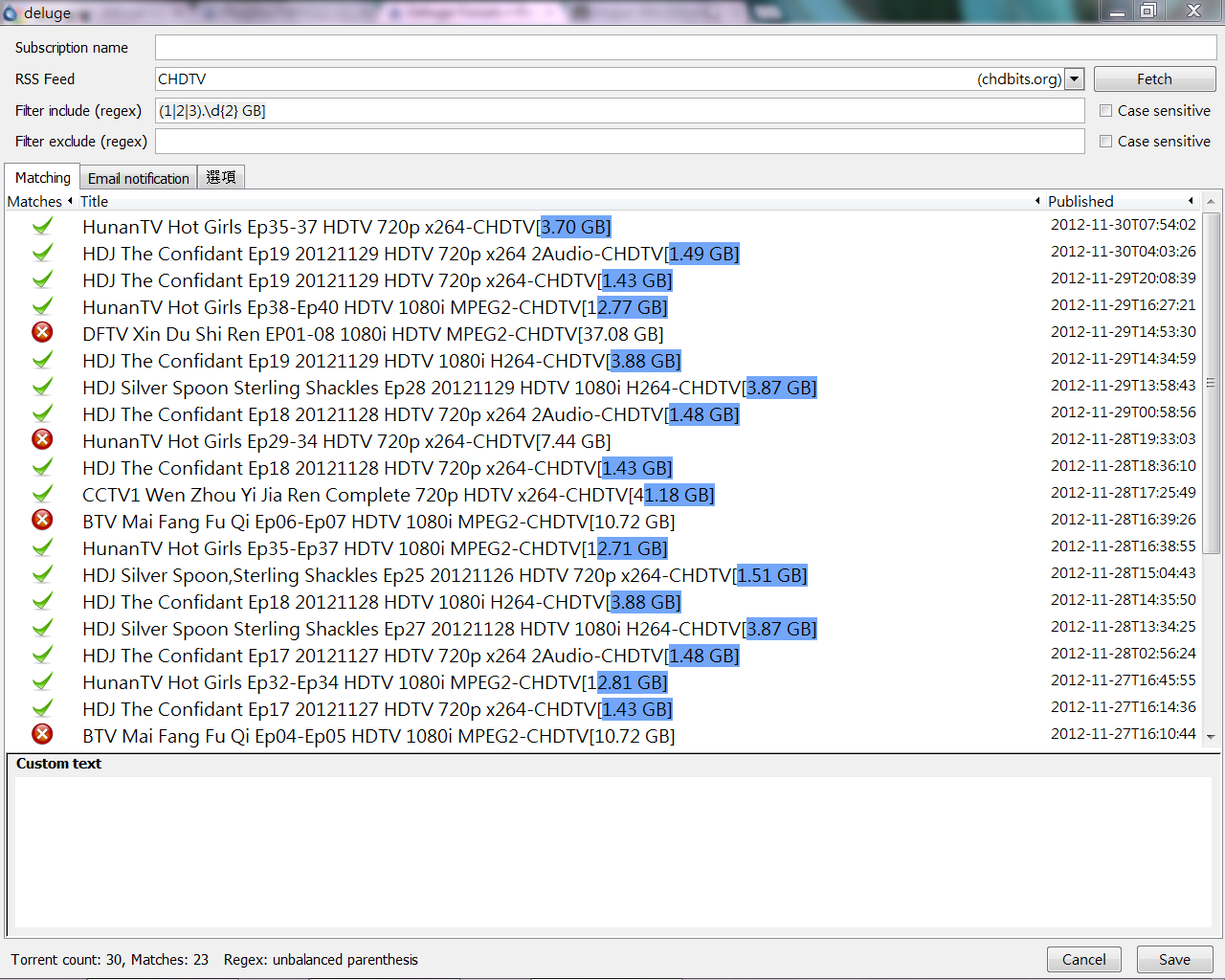Click green check for Hot Girls Ep35-Ep37 1080i row
The width and height of the screenshot is (1225, 980).
click(x=42, y=547)
